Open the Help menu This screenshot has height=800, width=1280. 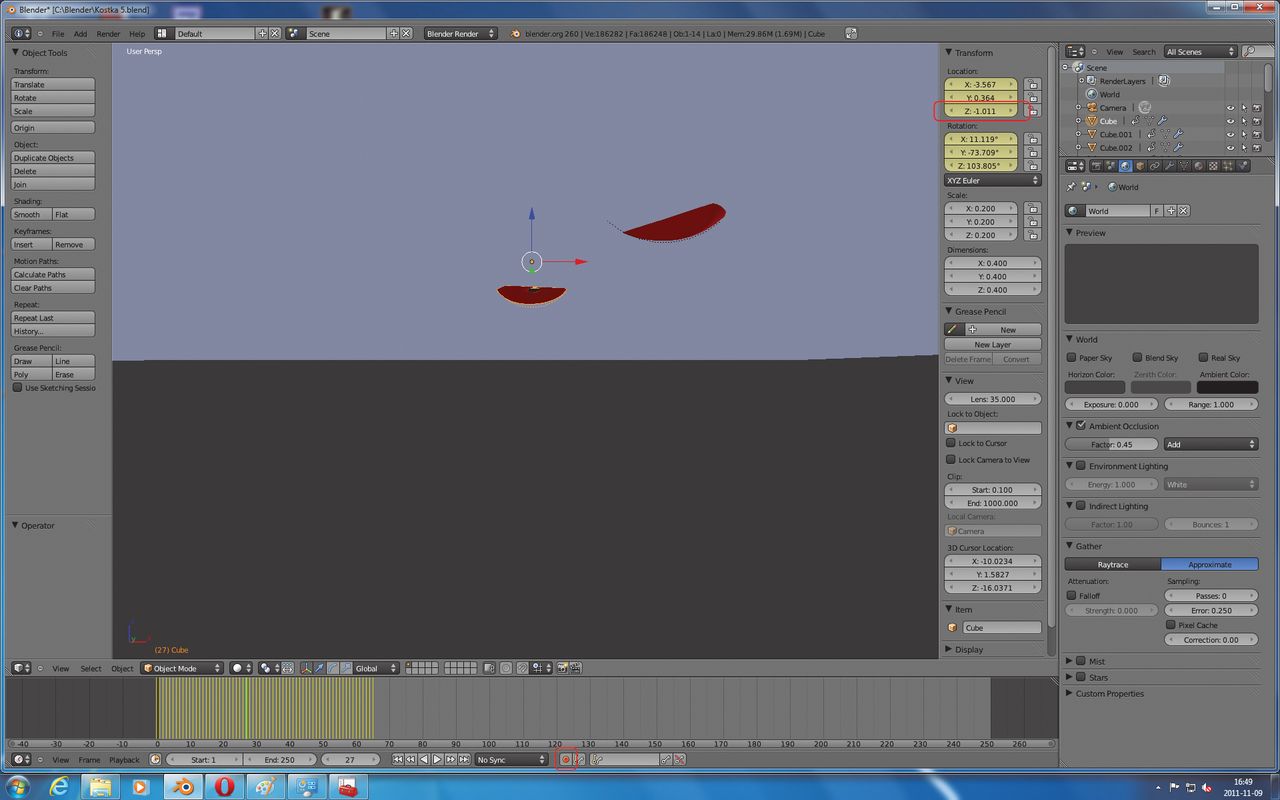tap(137, 34)
